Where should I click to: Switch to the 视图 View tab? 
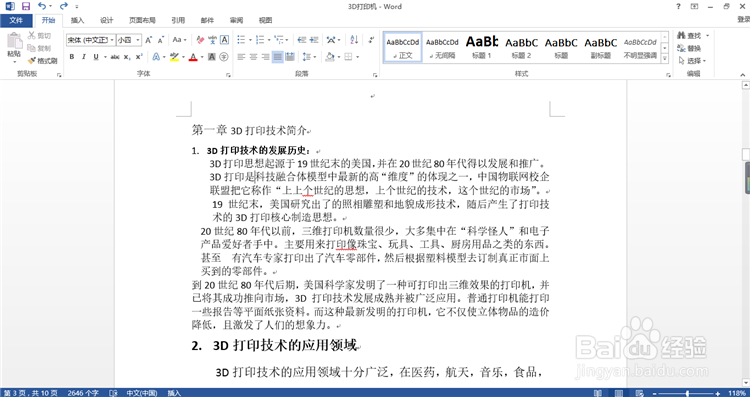pos(265,20)
